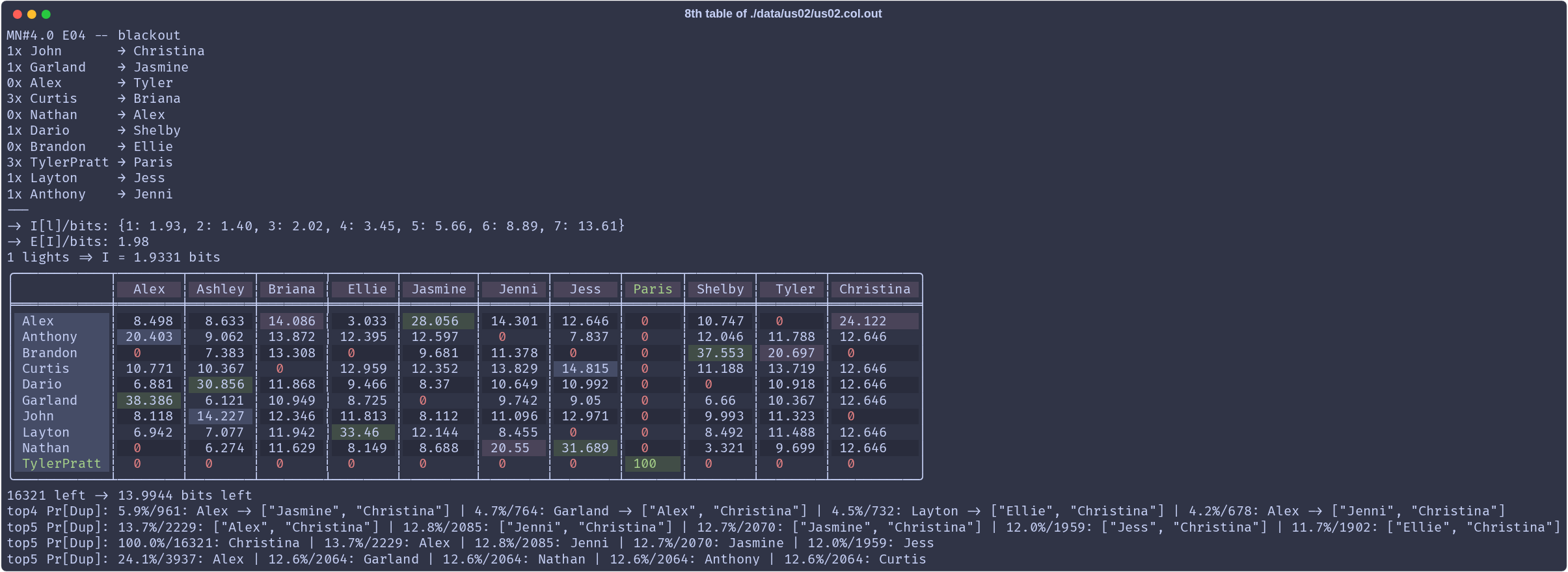Click the highlighted cell '28.056'
1568x572 pixels.
click(x=439, y=321)
